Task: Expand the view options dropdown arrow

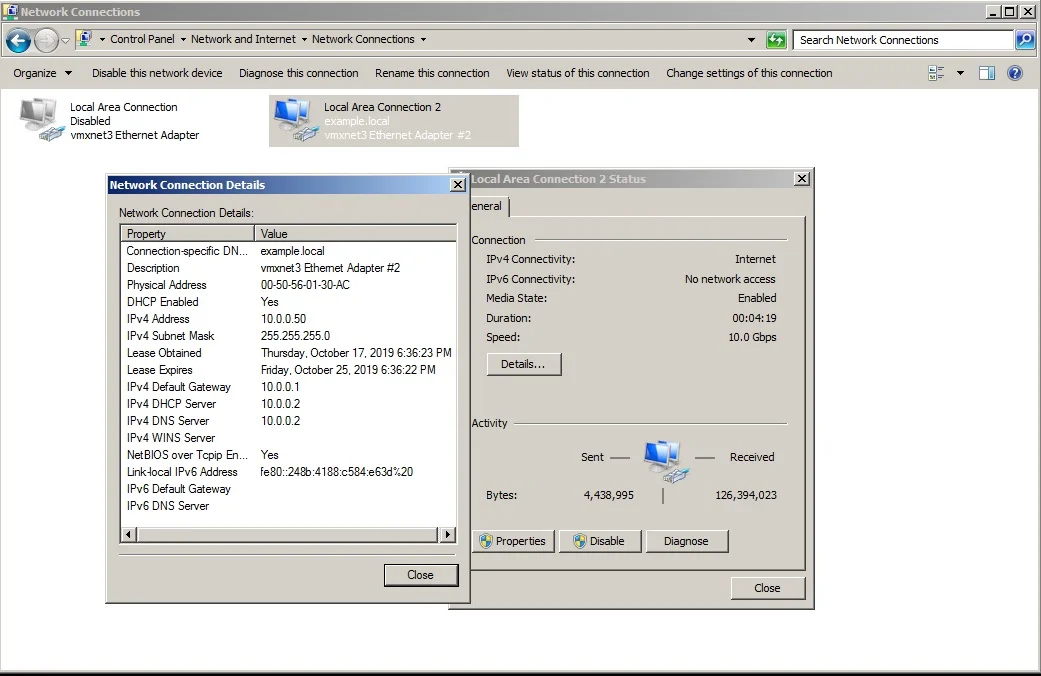Action: tap(960, 73)
